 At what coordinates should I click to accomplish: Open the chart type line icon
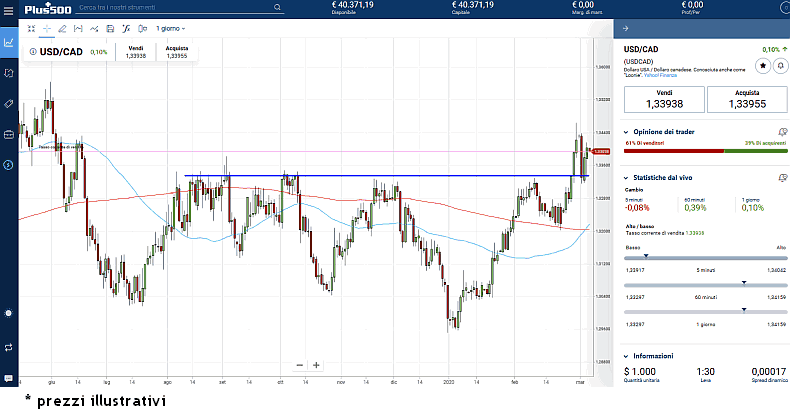point(94,28)
